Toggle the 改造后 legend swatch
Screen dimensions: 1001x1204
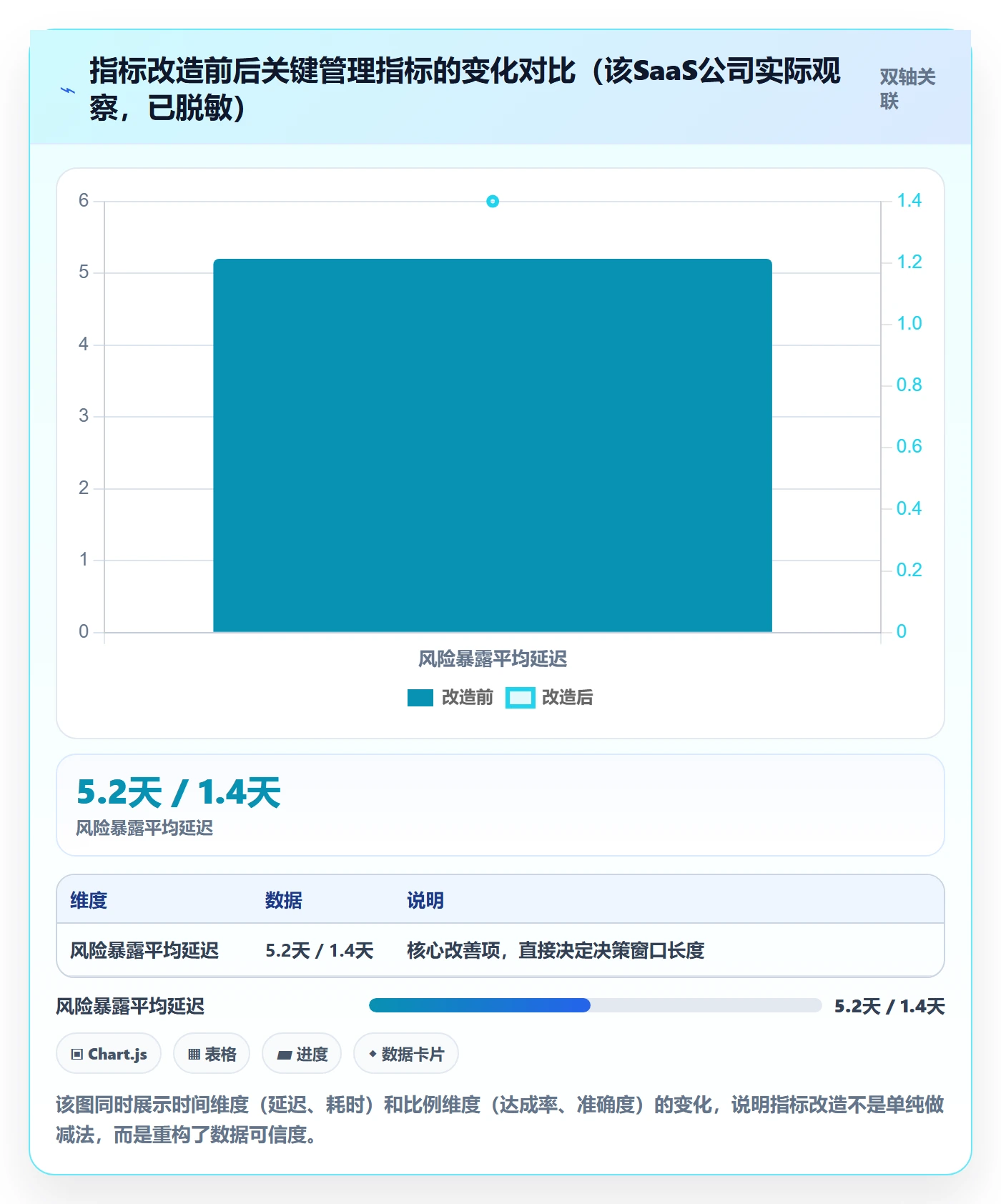click(x=521, y=698)
